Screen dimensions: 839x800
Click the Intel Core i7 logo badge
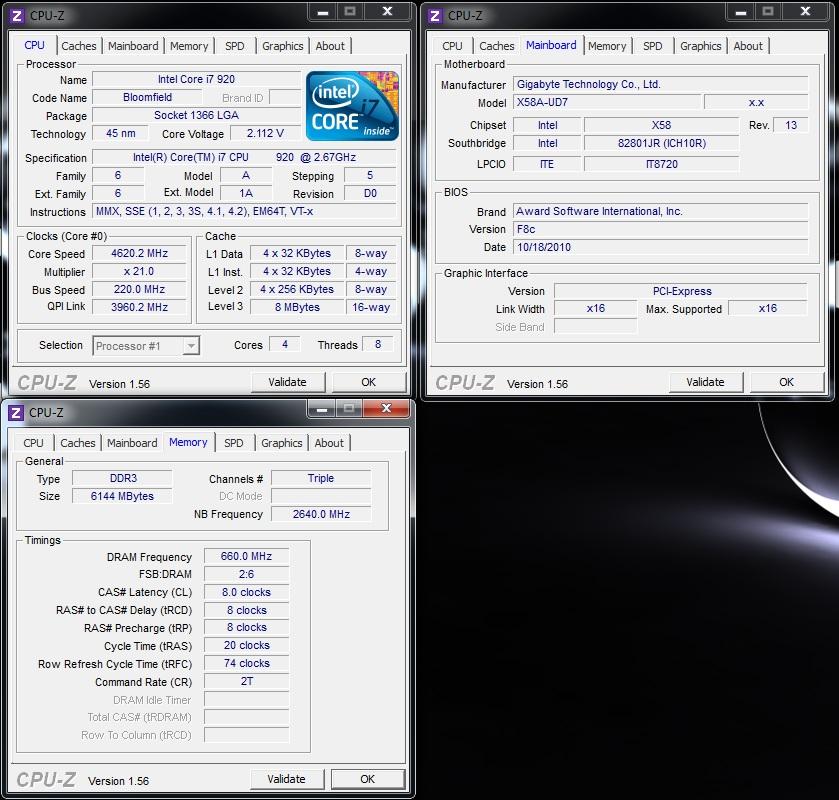(352, 106)
